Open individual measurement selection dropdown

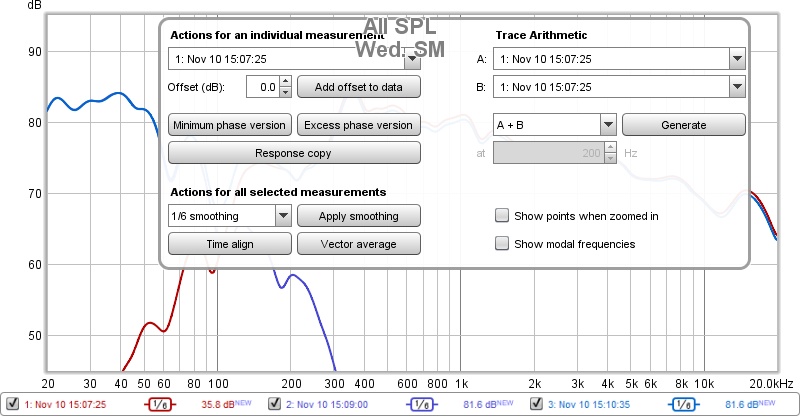tap(412, 59)
